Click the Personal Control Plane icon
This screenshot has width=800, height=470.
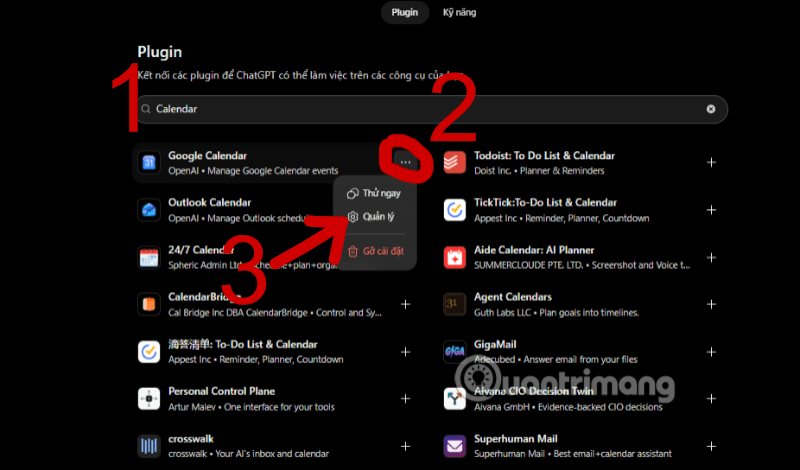(x=149, y=399)
